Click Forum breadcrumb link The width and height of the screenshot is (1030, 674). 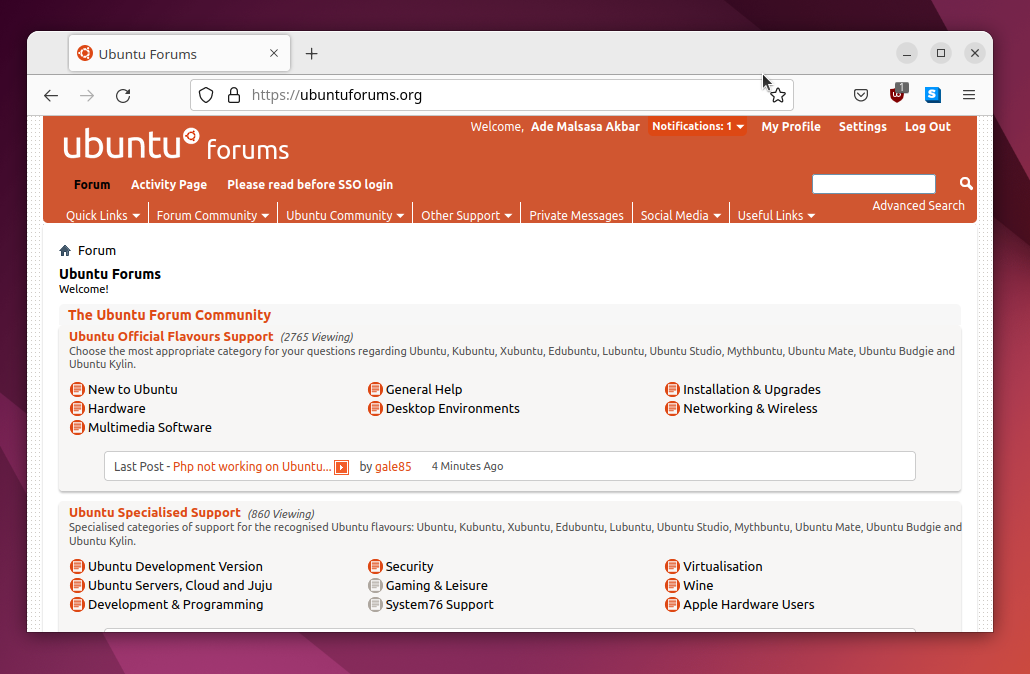click(x=97, y=250)
